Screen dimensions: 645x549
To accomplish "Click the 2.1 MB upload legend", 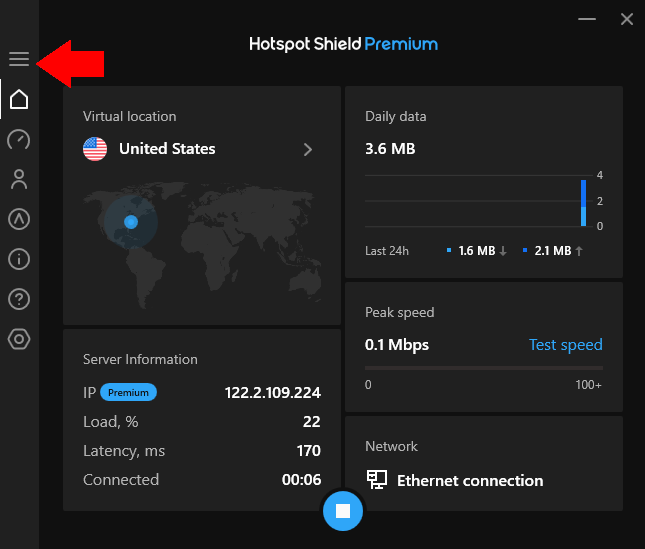I will click(553, 251).
